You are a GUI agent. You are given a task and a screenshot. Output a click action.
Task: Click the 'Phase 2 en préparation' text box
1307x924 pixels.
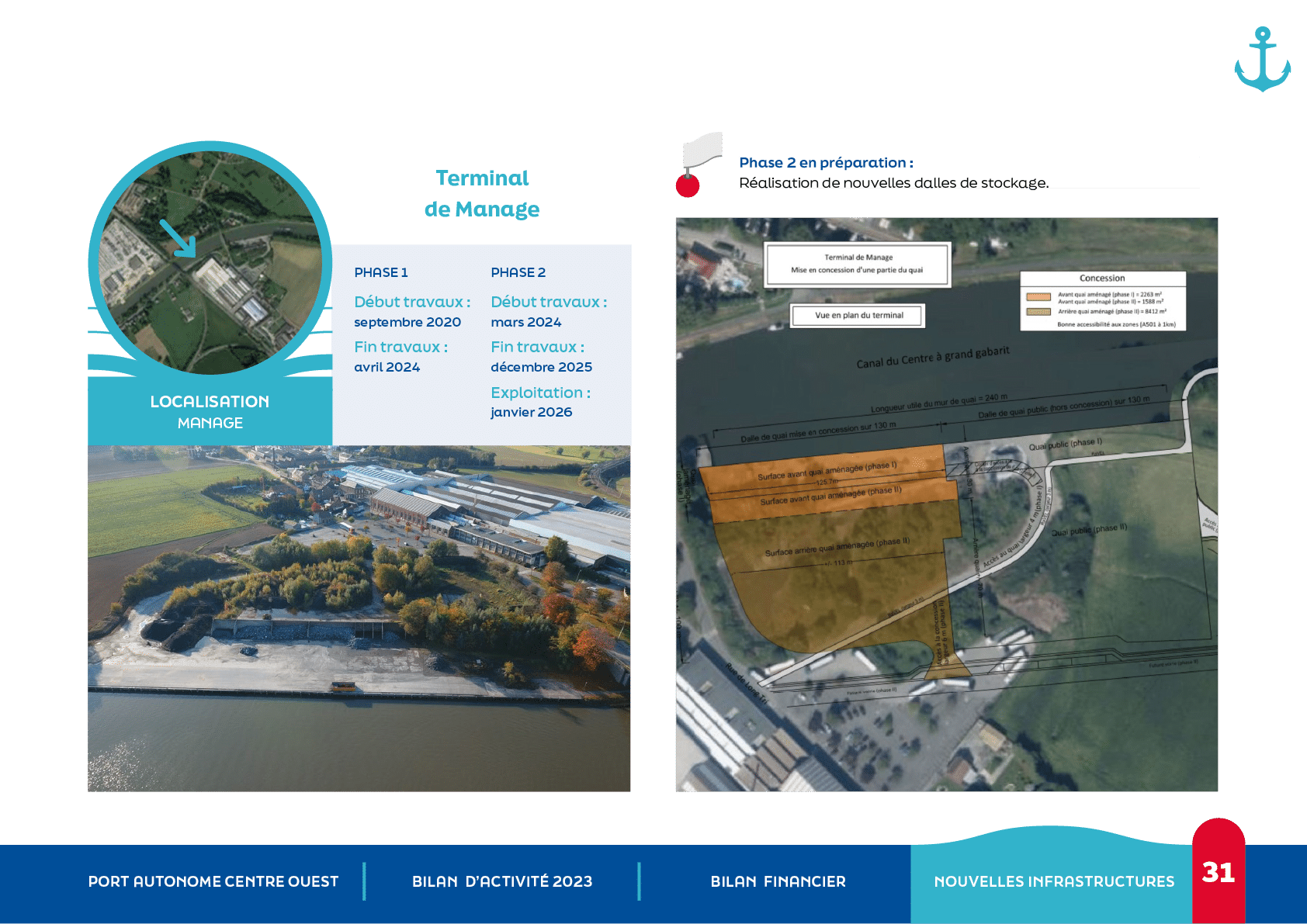tap(968, 172)
